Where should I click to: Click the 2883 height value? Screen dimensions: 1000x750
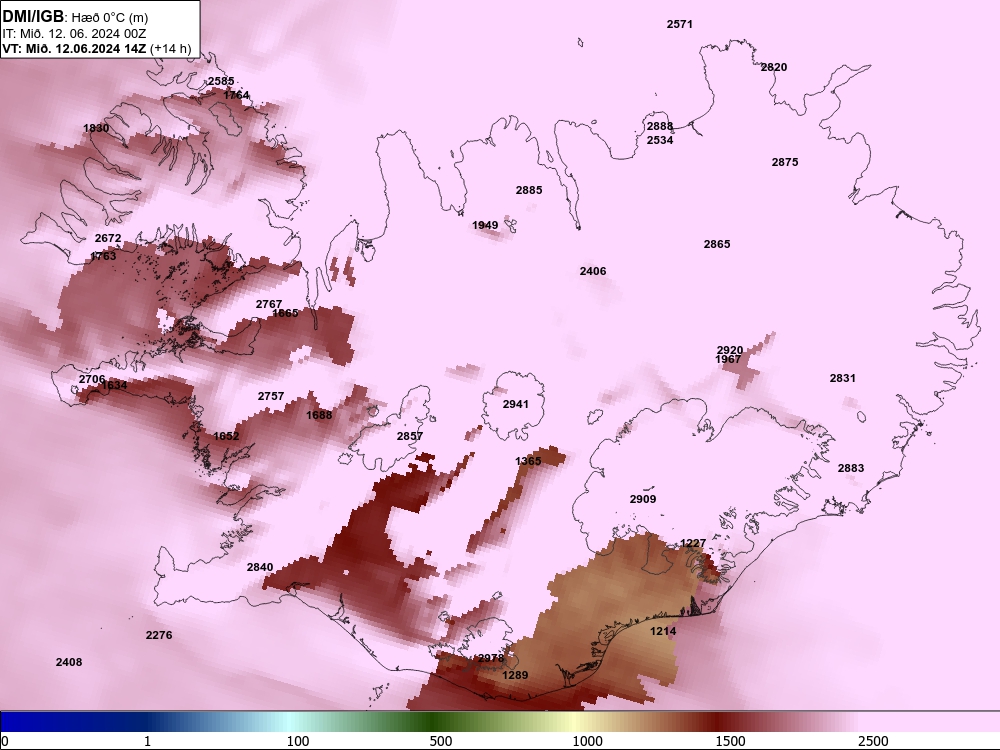pos(851,468)
